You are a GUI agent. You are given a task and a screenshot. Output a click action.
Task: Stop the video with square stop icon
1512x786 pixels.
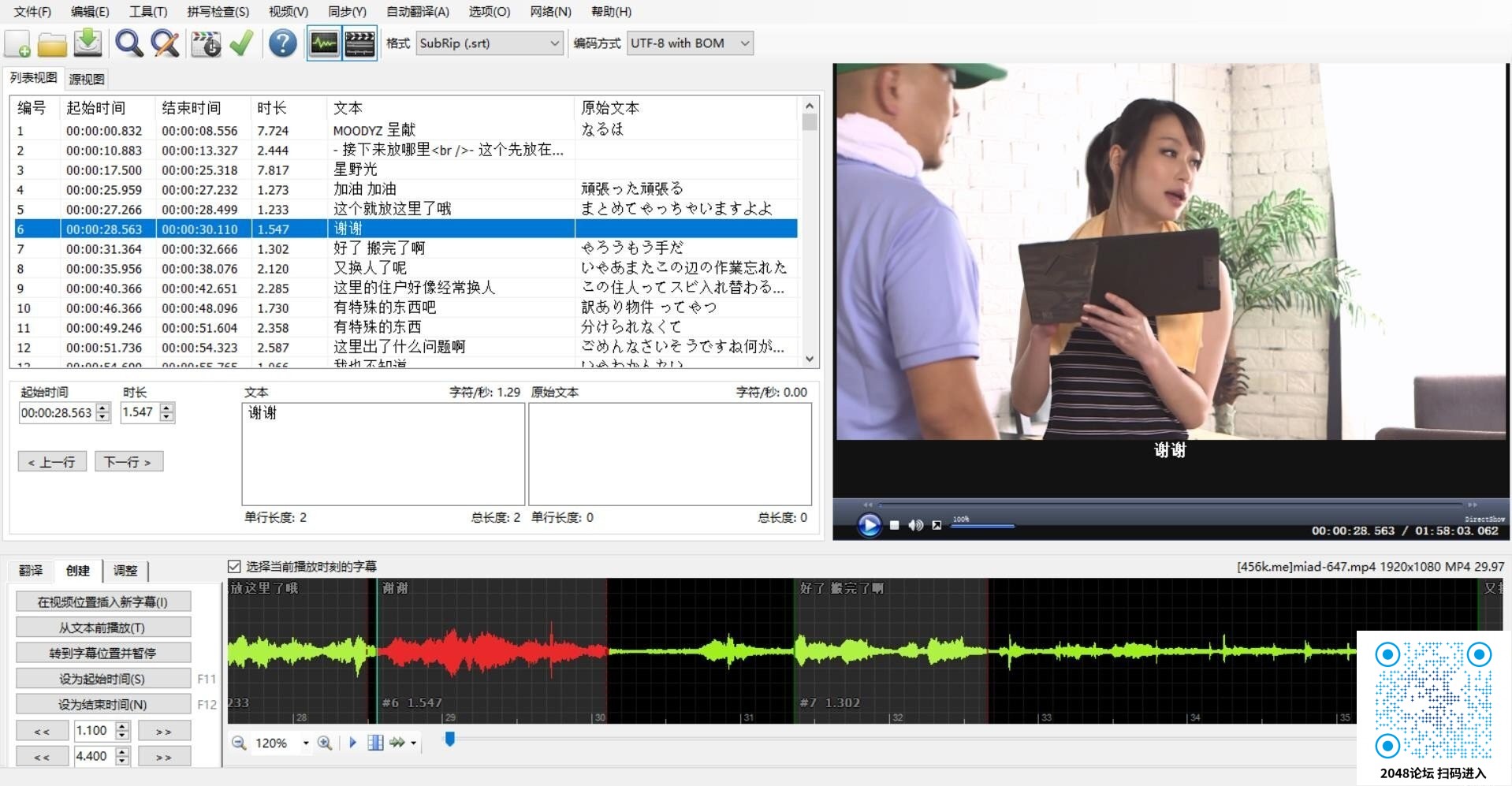click(894, 525)
